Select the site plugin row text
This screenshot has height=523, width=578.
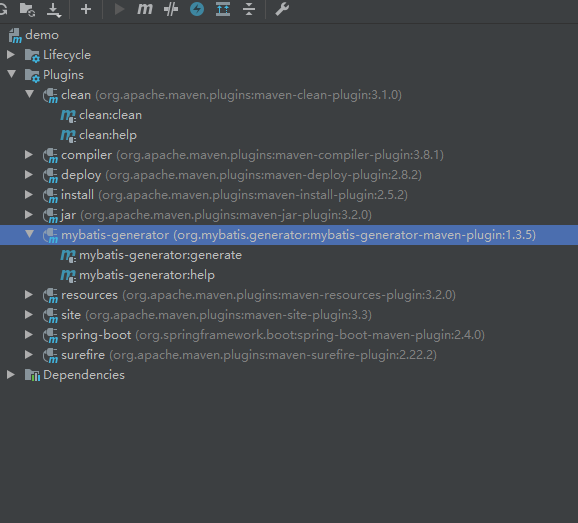(216, 315)
